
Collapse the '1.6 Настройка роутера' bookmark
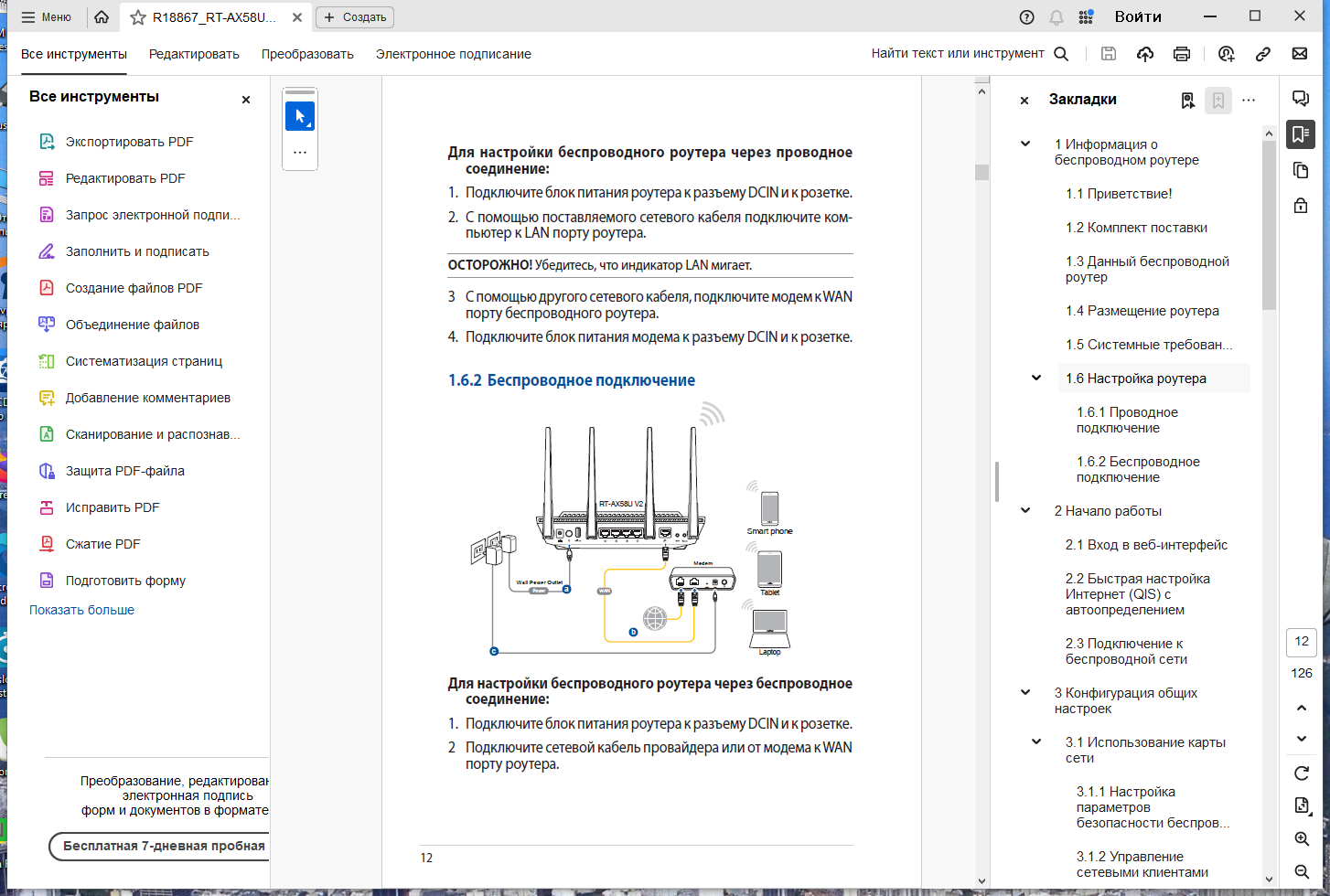coord(1036,379)
